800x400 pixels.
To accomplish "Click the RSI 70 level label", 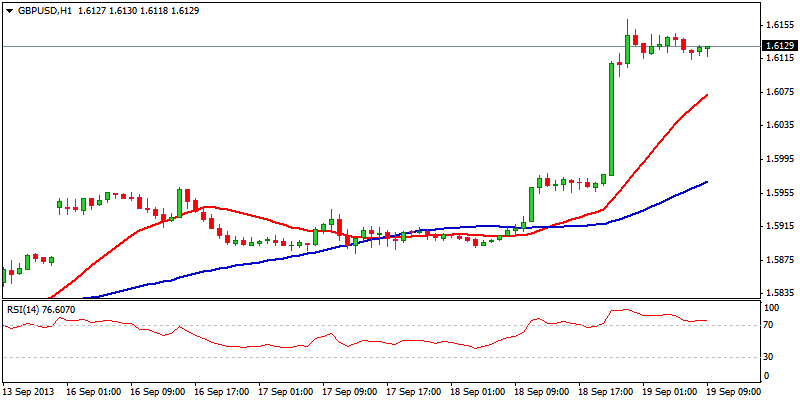I will point(769,324).
